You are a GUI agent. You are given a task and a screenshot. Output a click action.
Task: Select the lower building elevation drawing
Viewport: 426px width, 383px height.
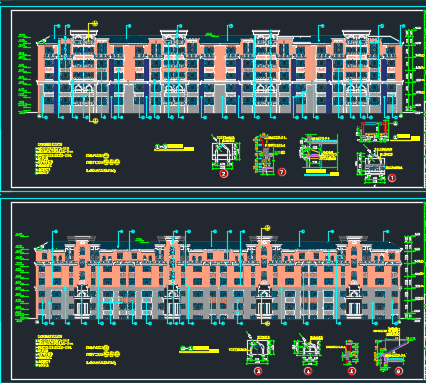pos(219,278)
